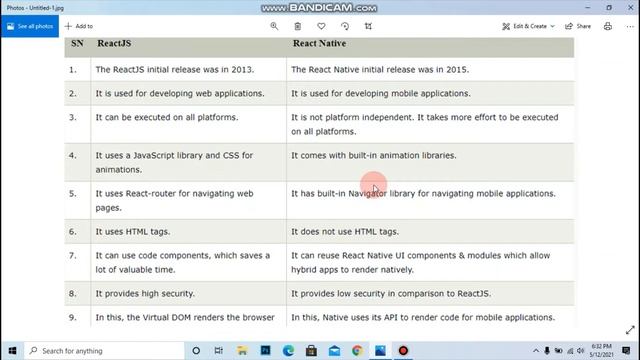Click the battery tray icon

tap(558, 351)
